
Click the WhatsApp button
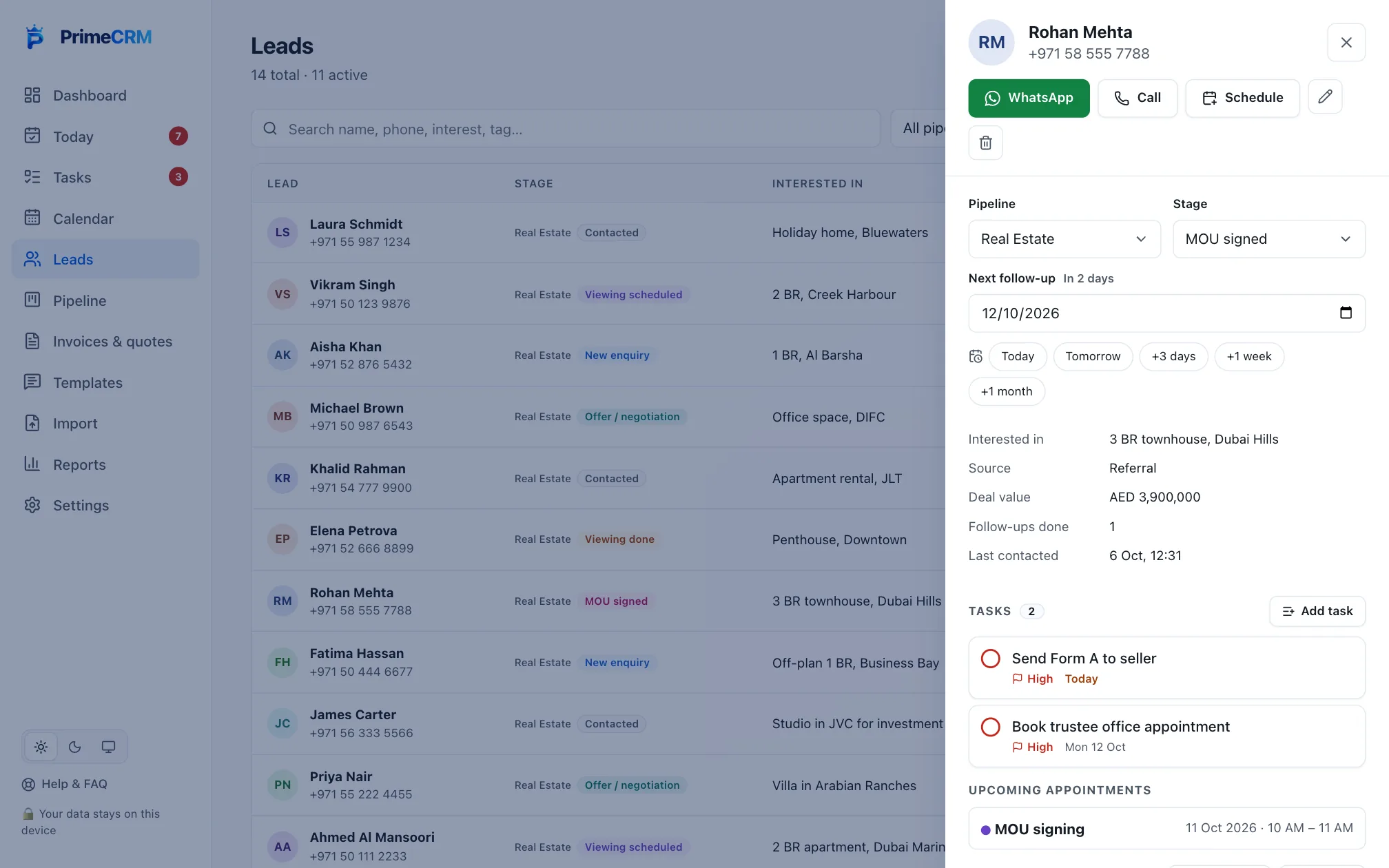pos(1029,98)
